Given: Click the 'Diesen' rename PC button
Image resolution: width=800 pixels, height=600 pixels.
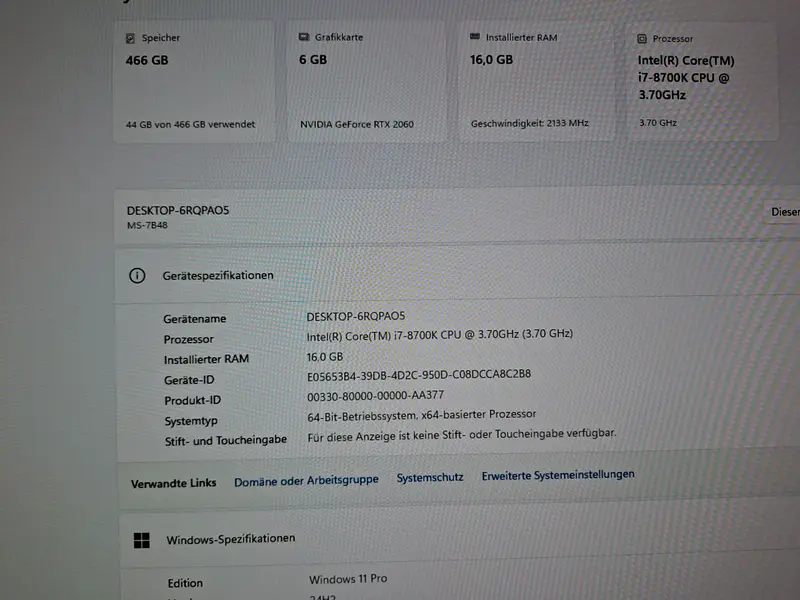Looking at the screenshot, I should (784, 212).
